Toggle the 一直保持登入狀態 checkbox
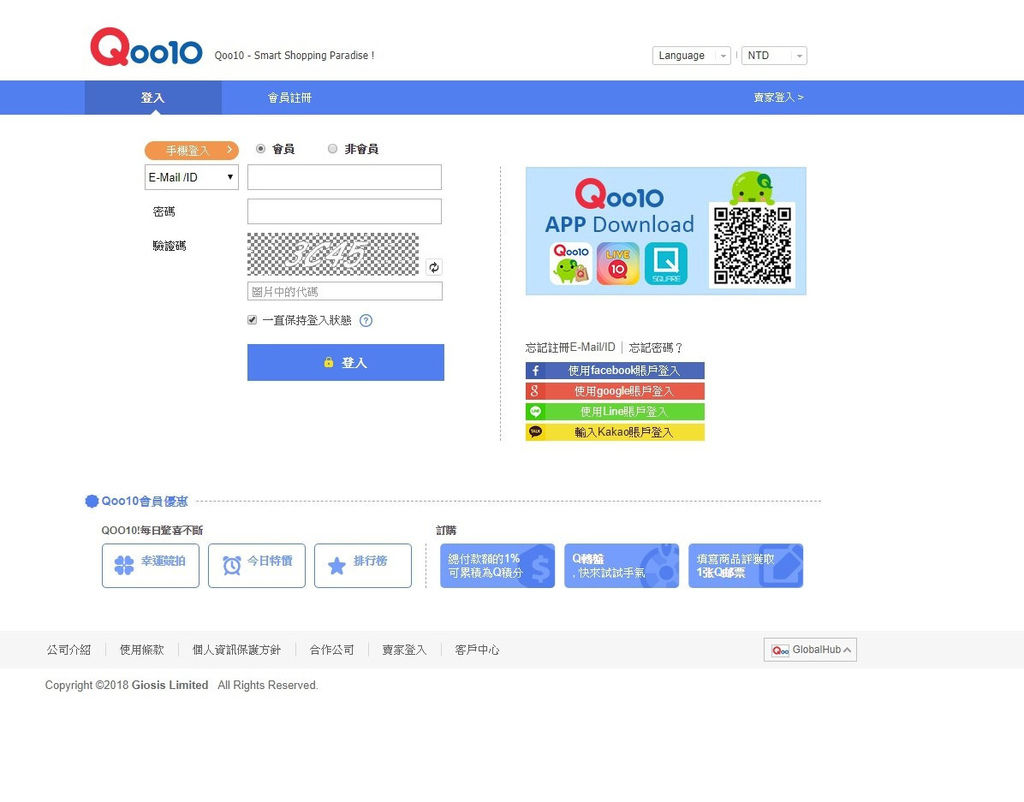 (252, 320)
